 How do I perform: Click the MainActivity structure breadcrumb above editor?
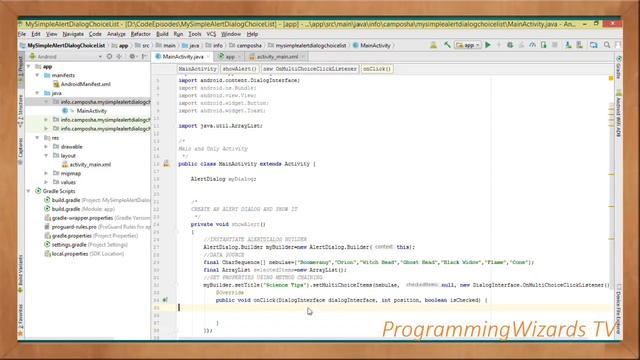(x=198, y=69)
